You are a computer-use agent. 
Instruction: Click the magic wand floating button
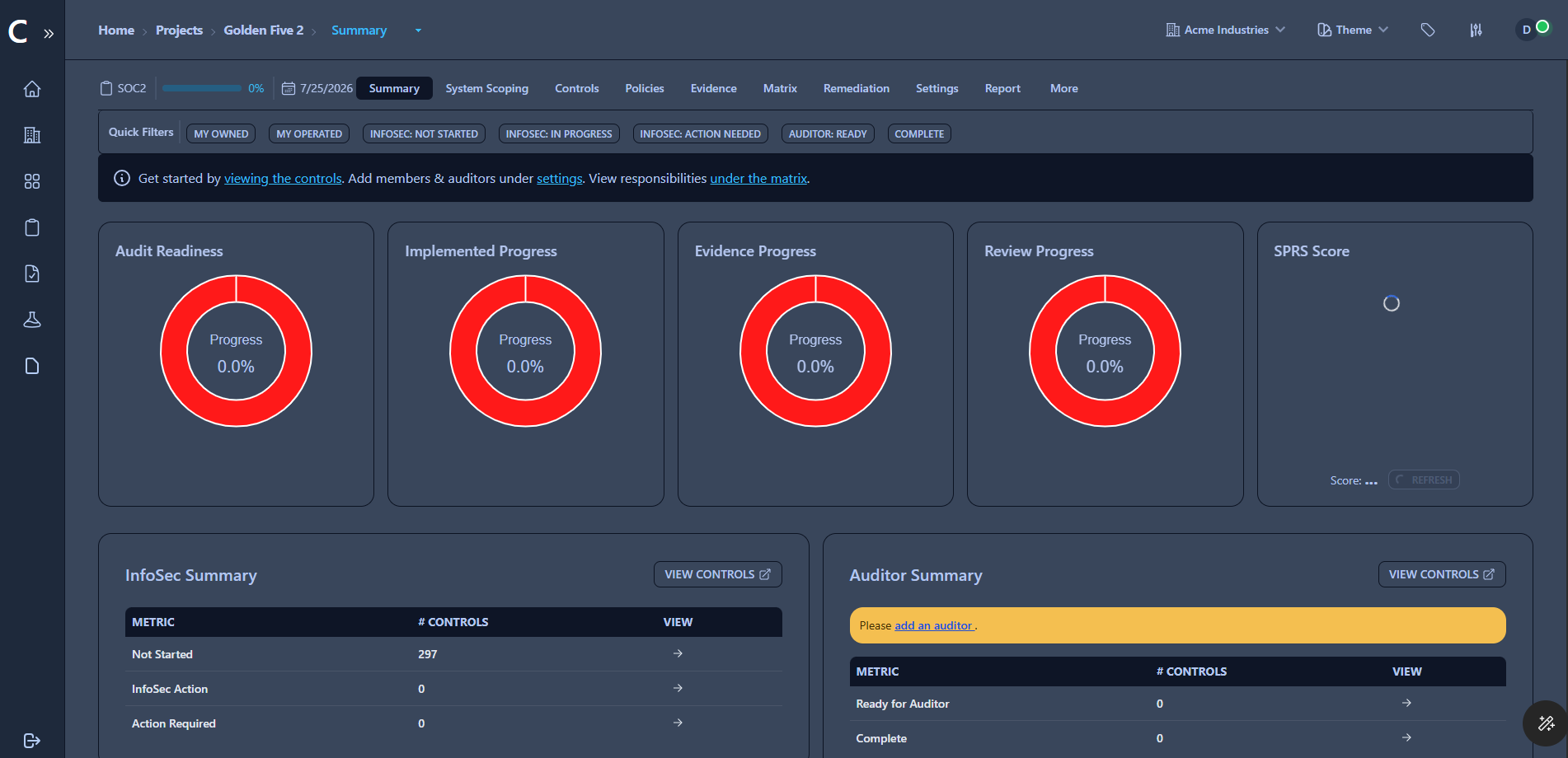tap(1546, 723)
